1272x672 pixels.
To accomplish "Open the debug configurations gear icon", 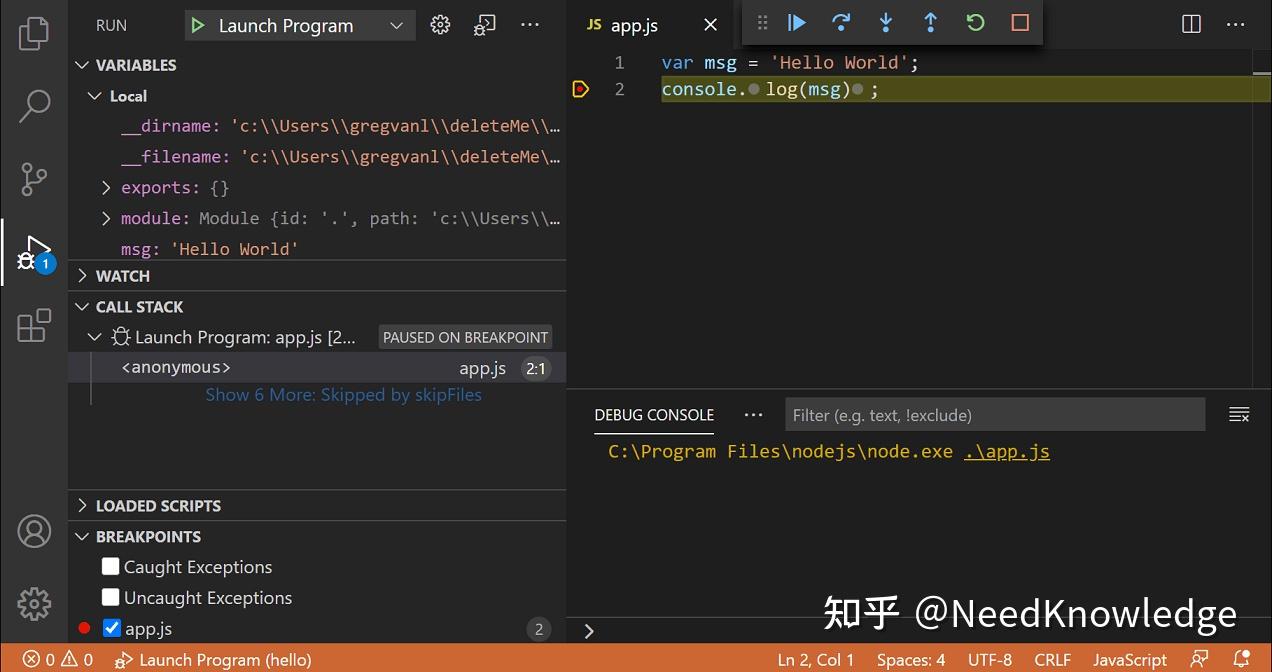I will (440, 25).
